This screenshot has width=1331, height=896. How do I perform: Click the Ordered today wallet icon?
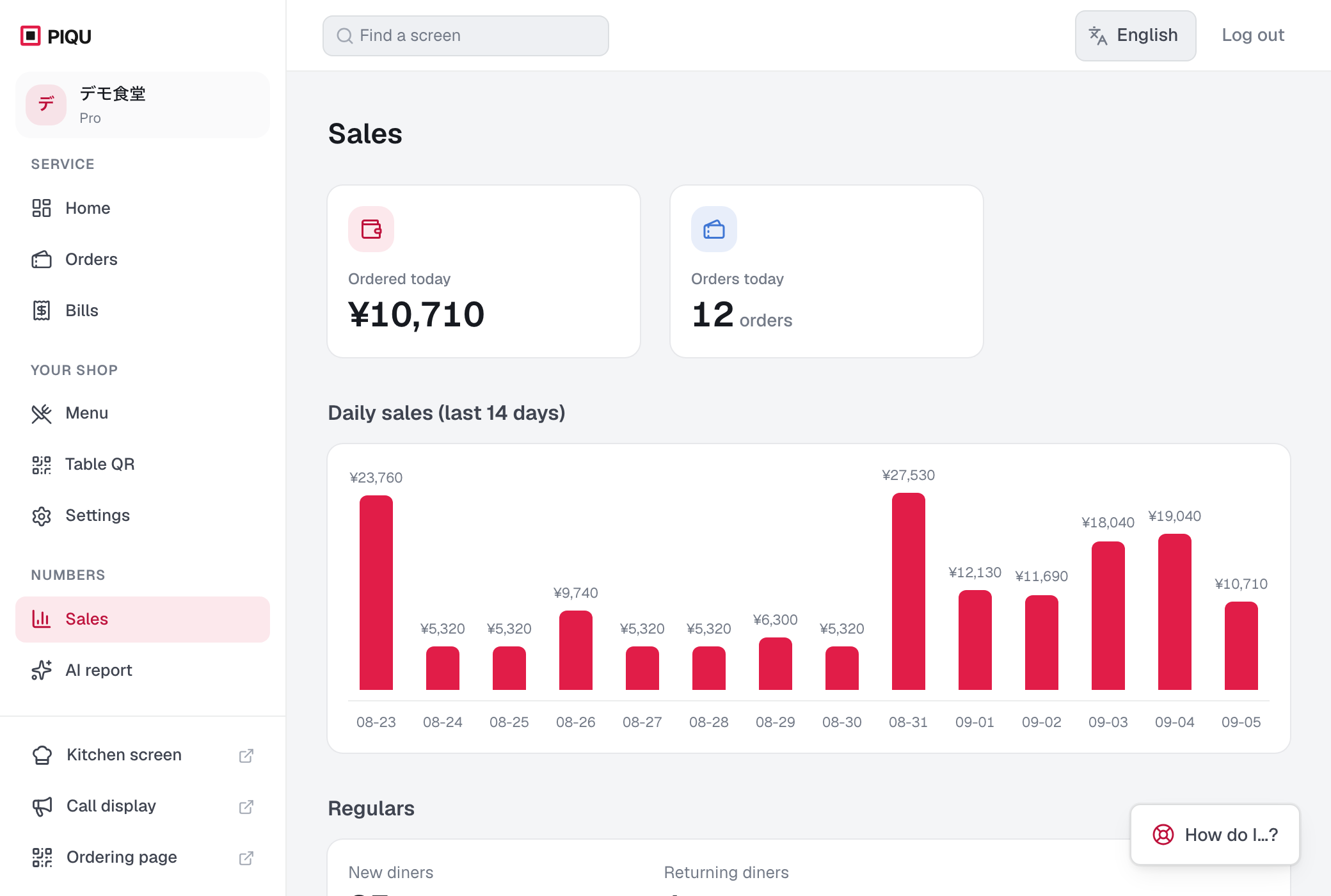(x=371, y=229)
